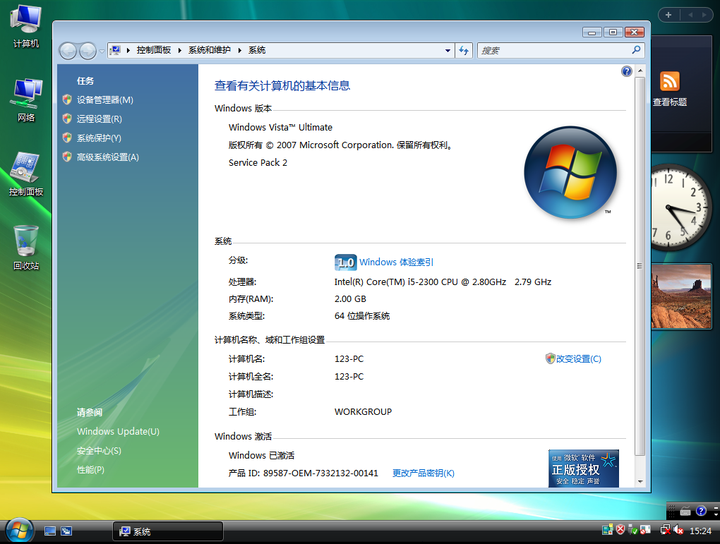
Task: Open recent pages dropdown beside navigation arrows
Action: click(x=101, y=51)
